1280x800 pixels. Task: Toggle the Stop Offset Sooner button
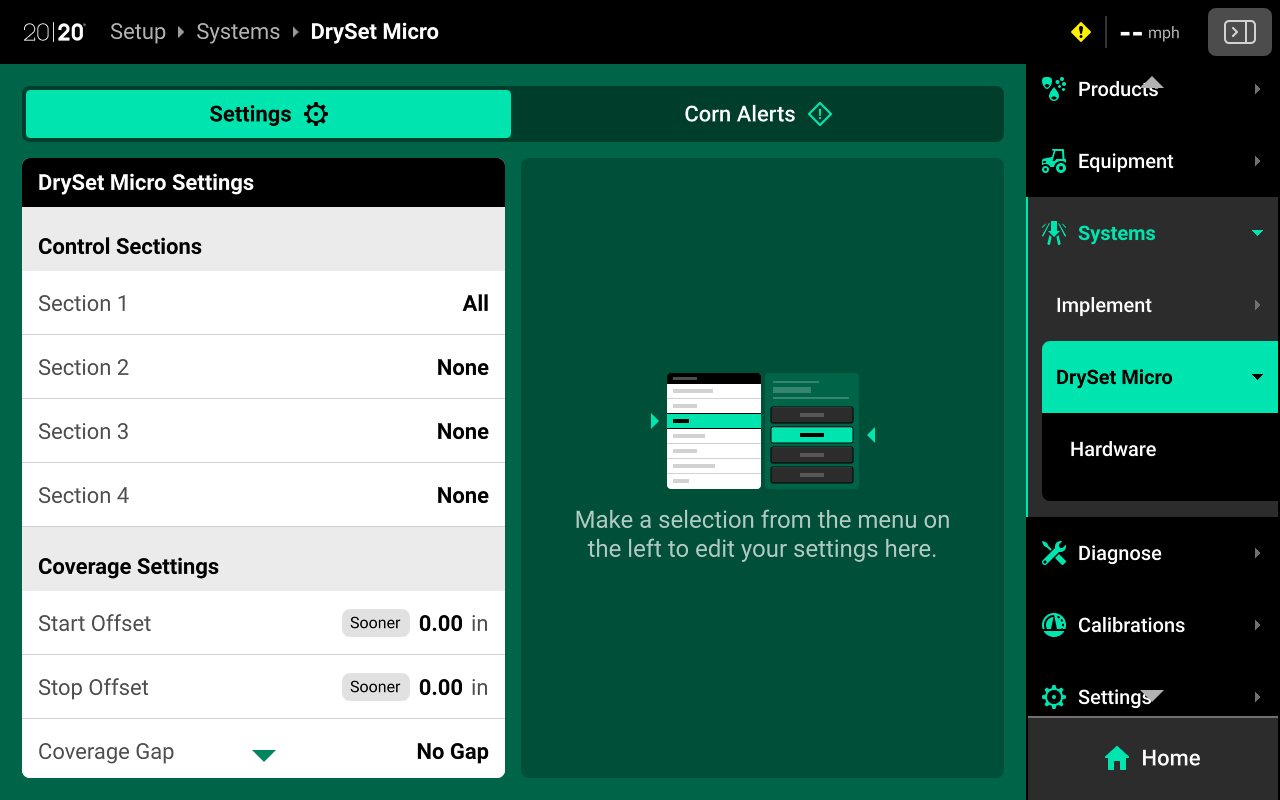coord(375,687)
